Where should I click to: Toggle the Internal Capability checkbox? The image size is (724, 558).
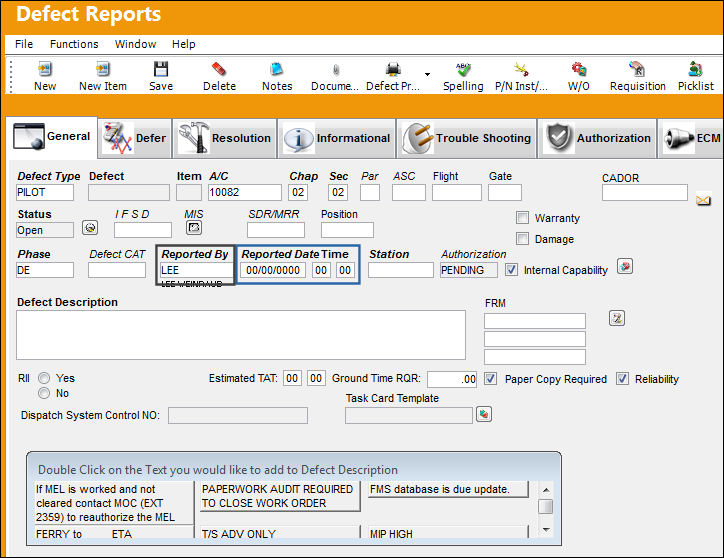click(x=511, y=270)
